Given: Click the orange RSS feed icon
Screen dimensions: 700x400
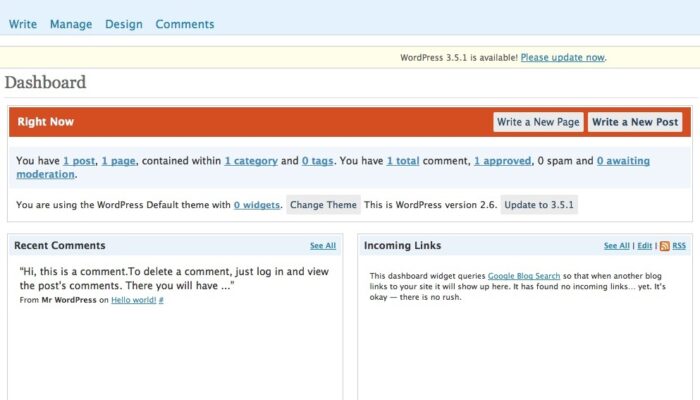Looking at the screenshot, I should click(664, 246).
